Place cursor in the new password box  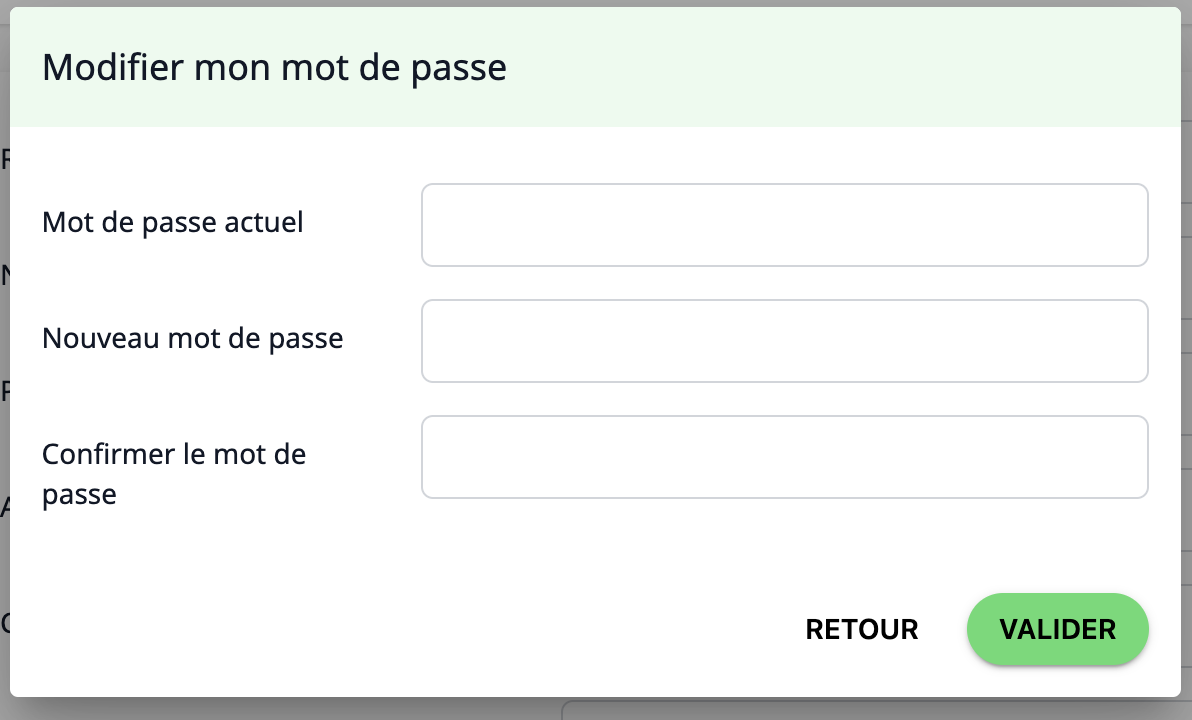[x=784, y=341]
